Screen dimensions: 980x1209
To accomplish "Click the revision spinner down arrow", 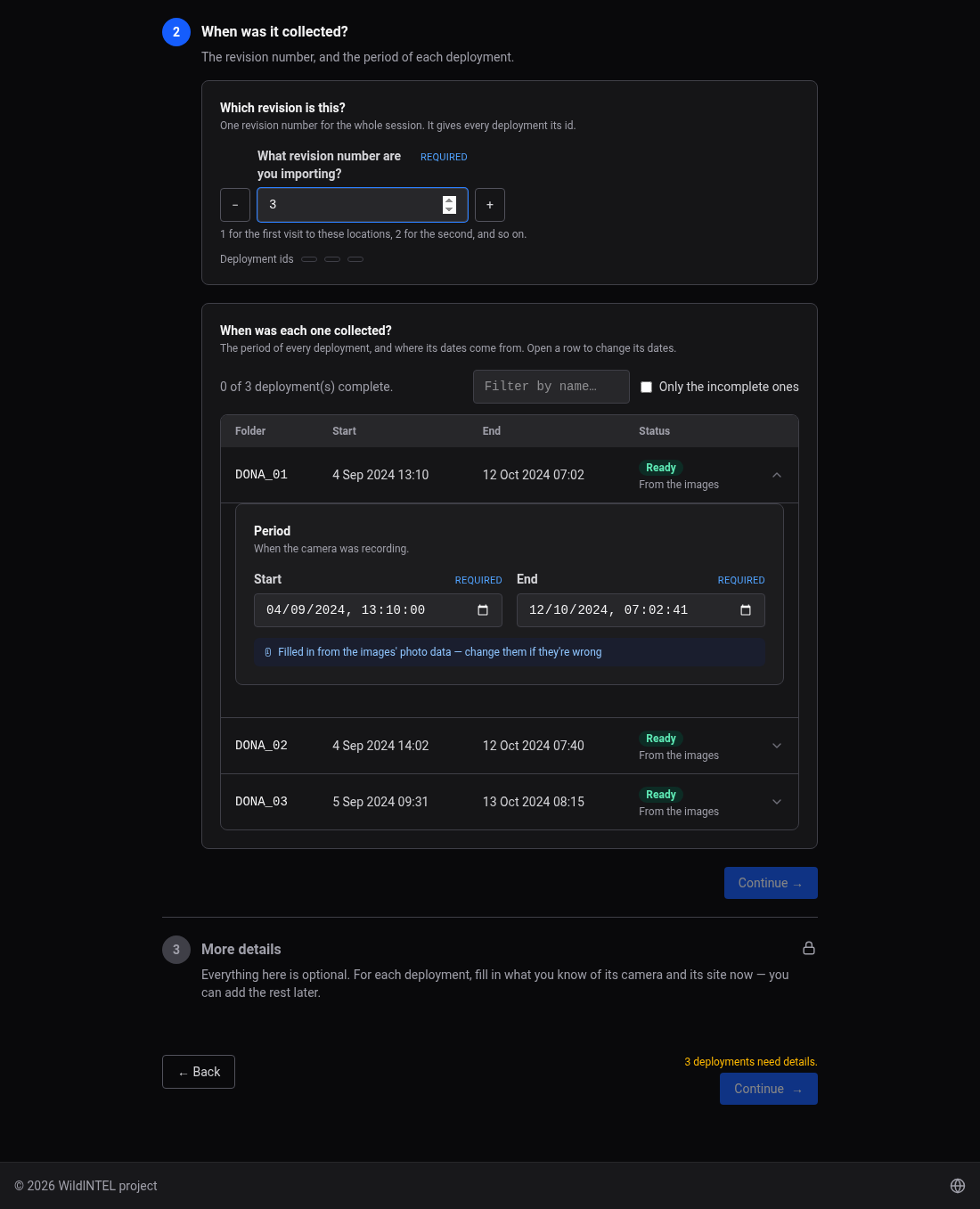I will tap(449, 209).
